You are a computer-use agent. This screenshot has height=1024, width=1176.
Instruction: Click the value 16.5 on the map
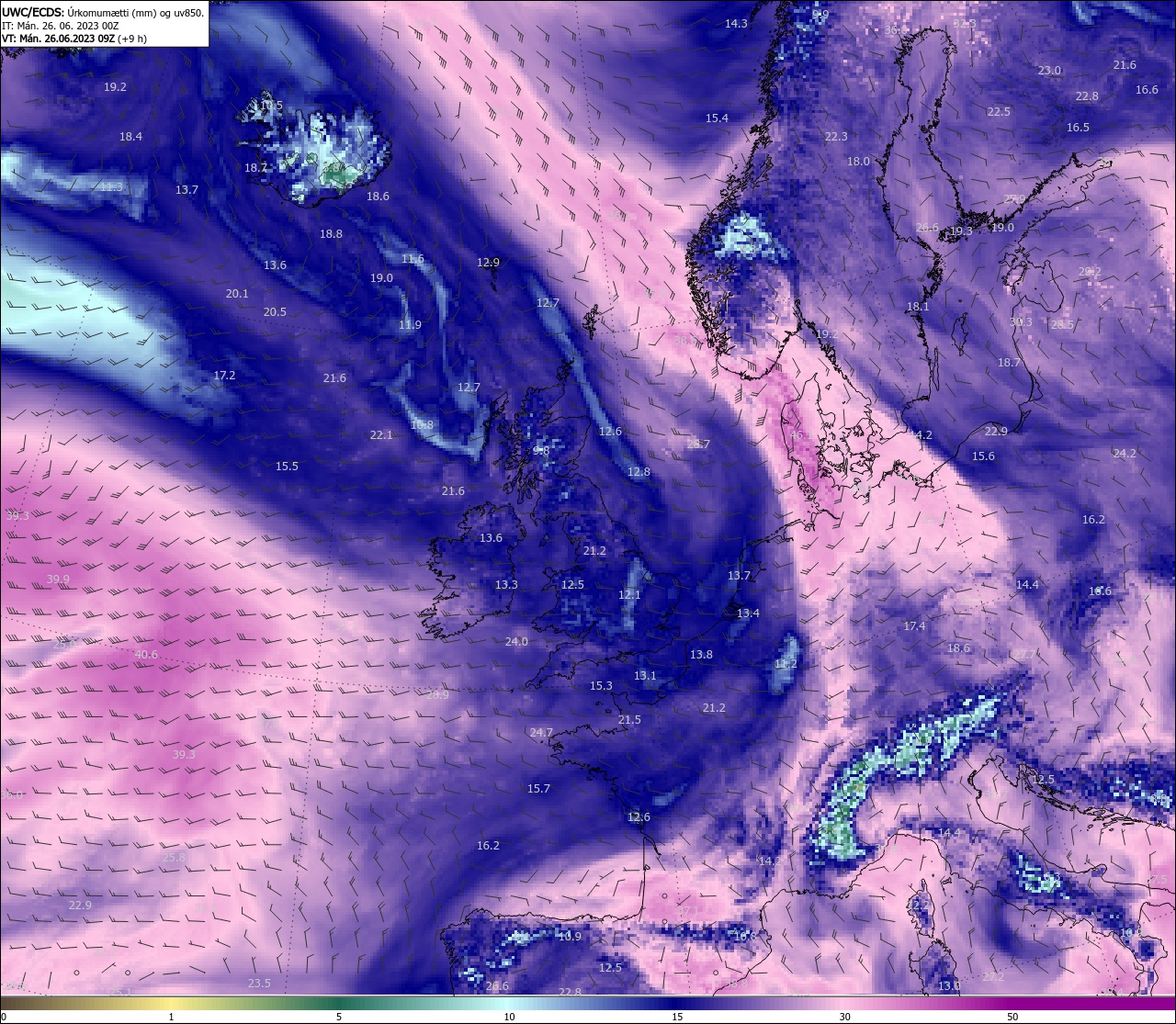[1078, 128]
